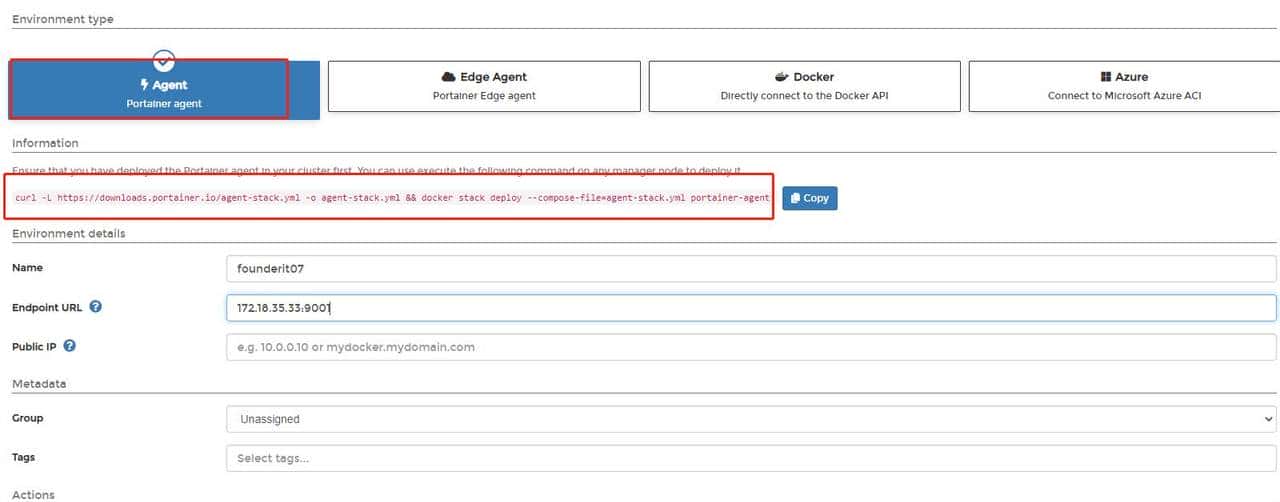
Task: Click the Azure Windows logo icon
Action: 1106,77
